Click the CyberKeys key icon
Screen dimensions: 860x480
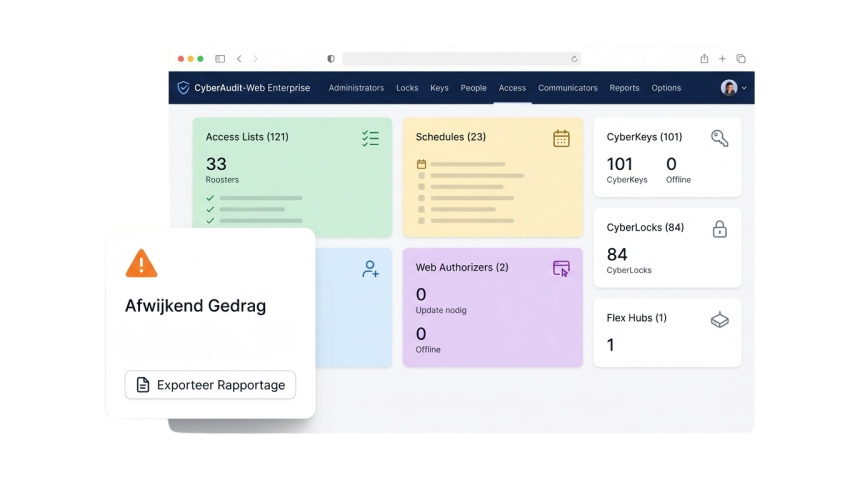[x=719, y=138]
